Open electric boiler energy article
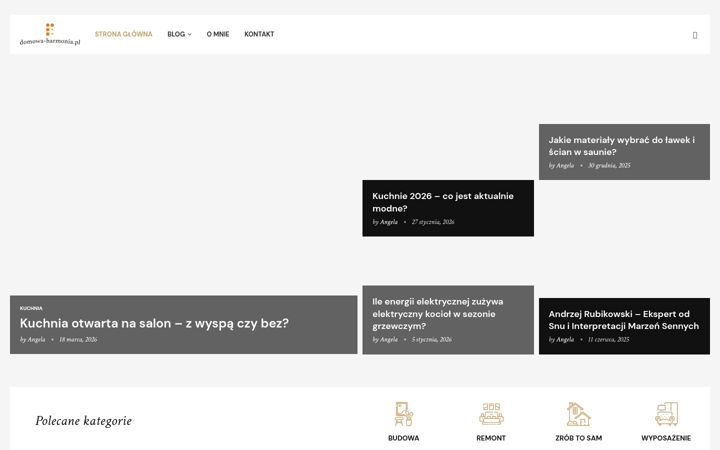Image resolution: width=720 pixels, height=450 pixels. 438,314
